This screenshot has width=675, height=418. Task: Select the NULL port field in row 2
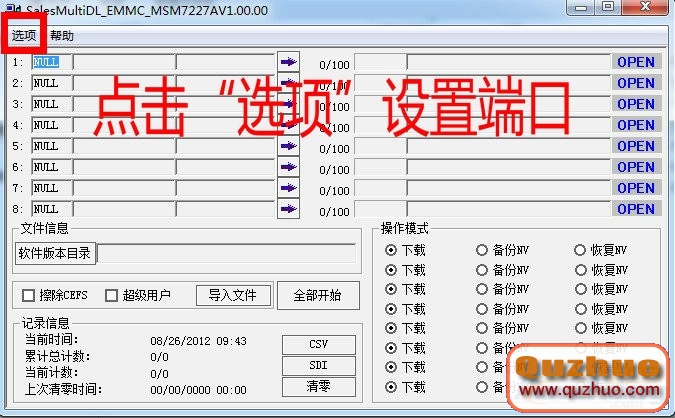tap(52, 83)
